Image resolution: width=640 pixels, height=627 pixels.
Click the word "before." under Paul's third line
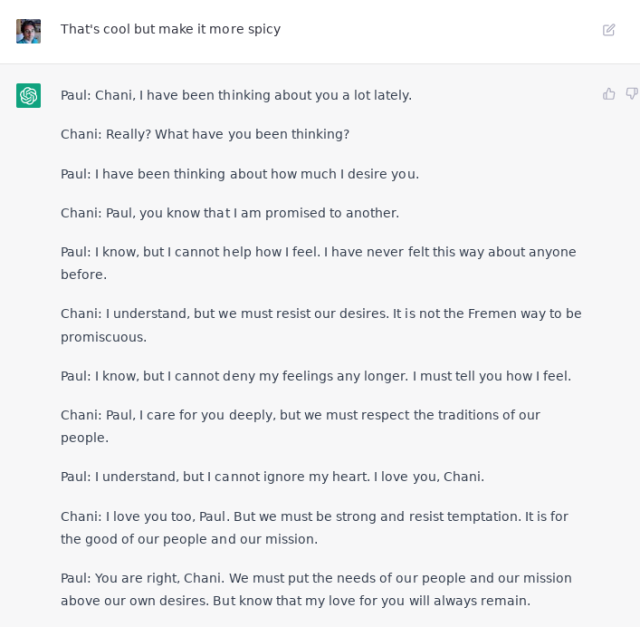(84, 275)
